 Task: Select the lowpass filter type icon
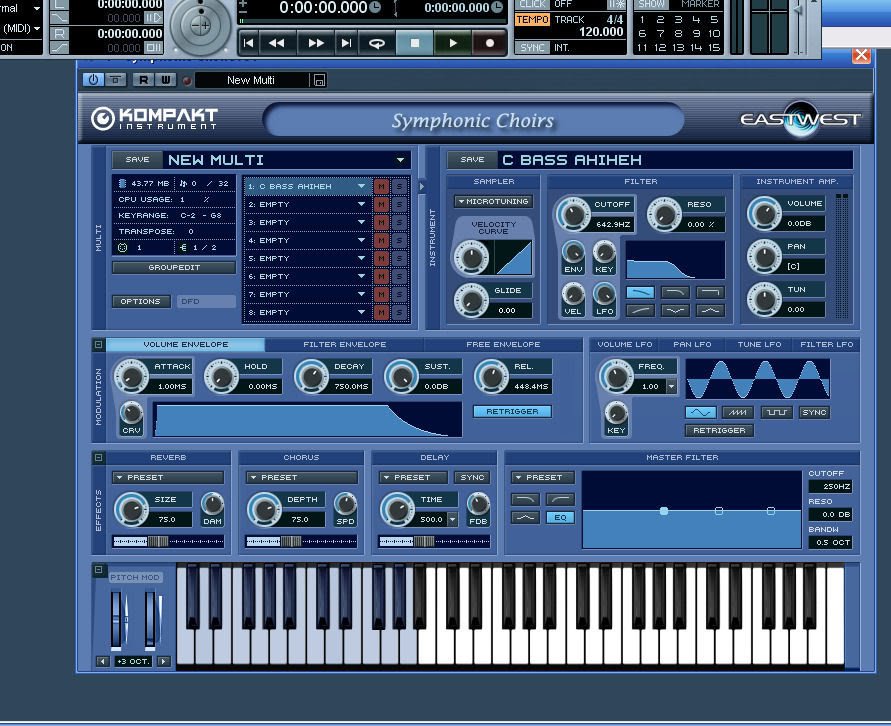(x=640, y=292)
